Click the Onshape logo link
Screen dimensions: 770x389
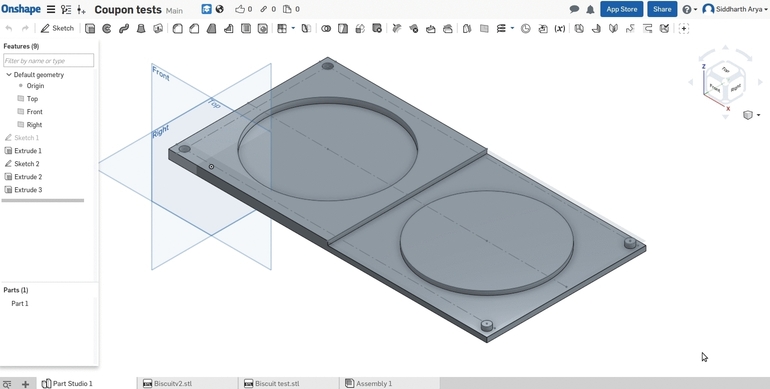(21, 9)
